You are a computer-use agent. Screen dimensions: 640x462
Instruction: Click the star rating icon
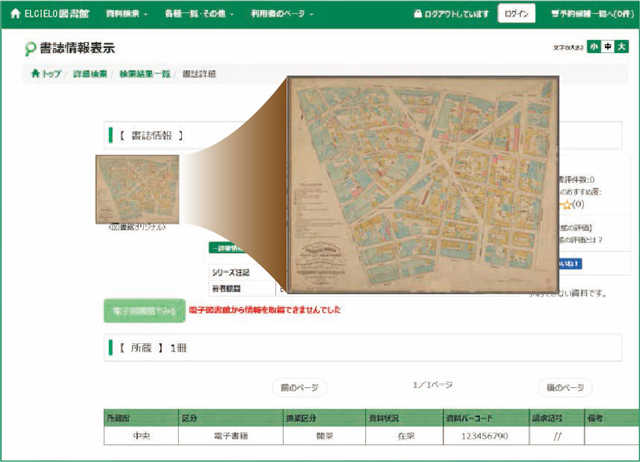[x=567, y=204]
